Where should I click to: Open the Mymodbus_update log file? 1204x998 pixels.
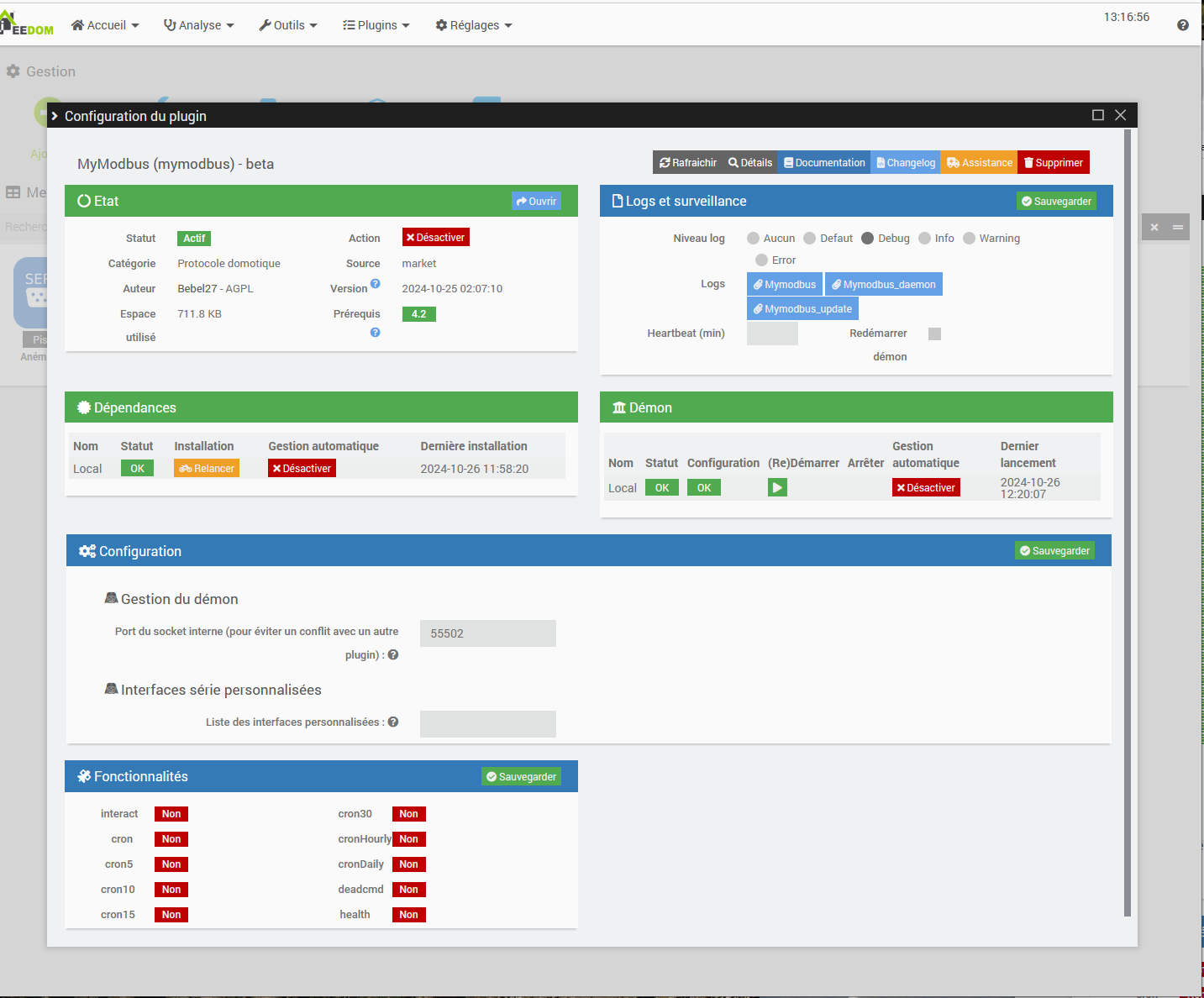click(802, 309)
